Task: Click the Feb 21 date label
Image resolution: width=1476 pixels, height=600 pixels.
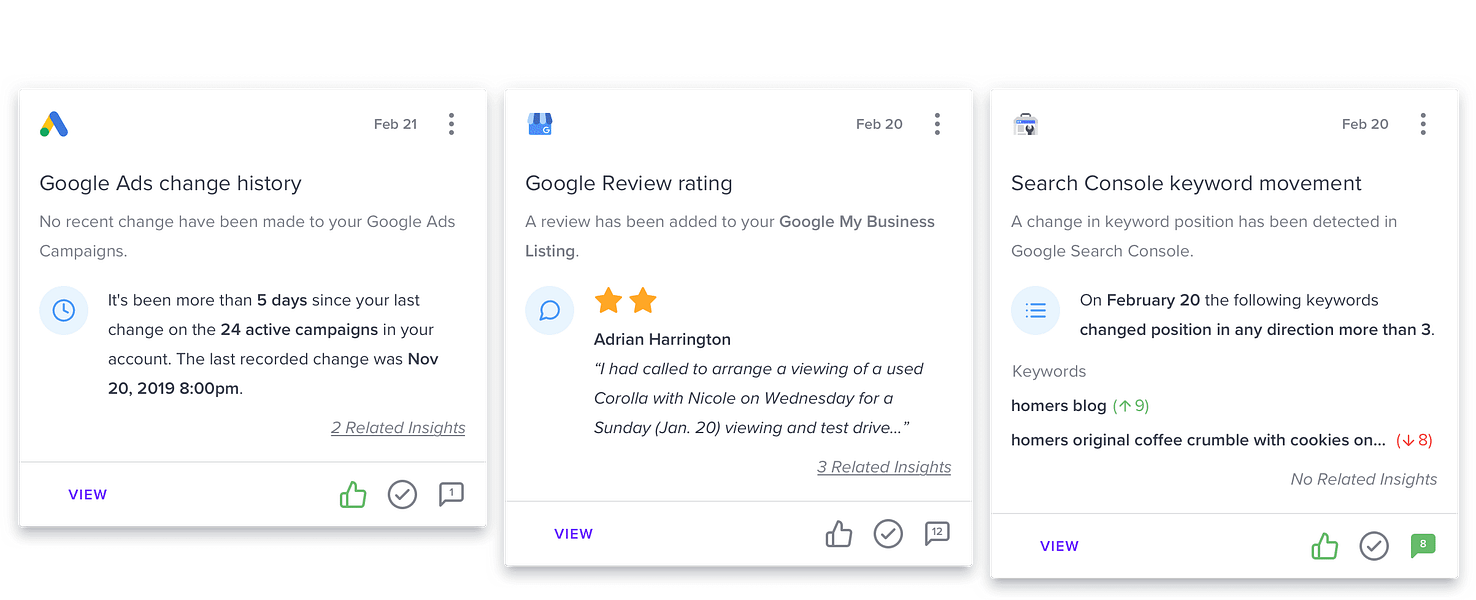Action: pos(396,124)
